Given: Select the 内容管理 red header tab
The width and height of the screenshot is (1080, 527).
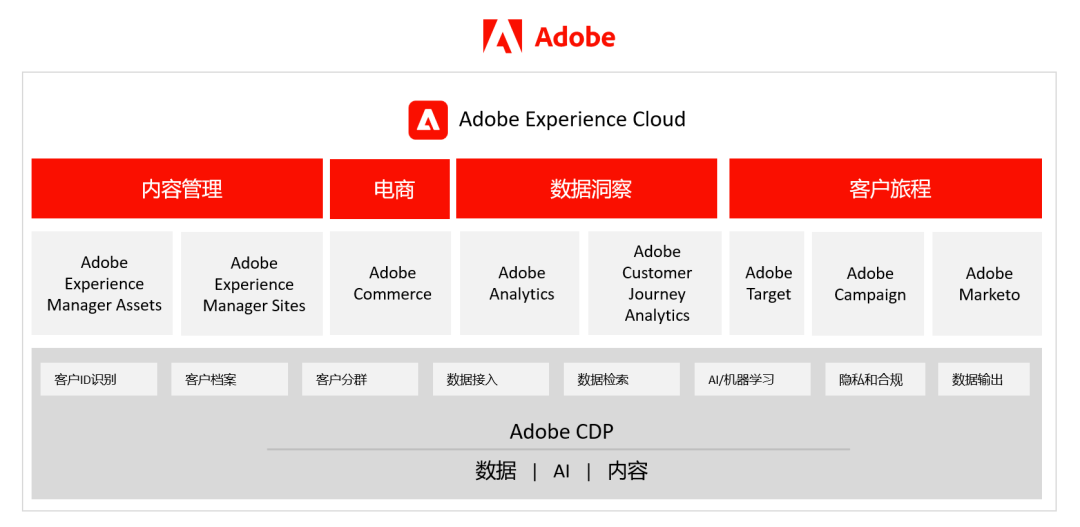Looking at the screenshot, I should [177, 188].
